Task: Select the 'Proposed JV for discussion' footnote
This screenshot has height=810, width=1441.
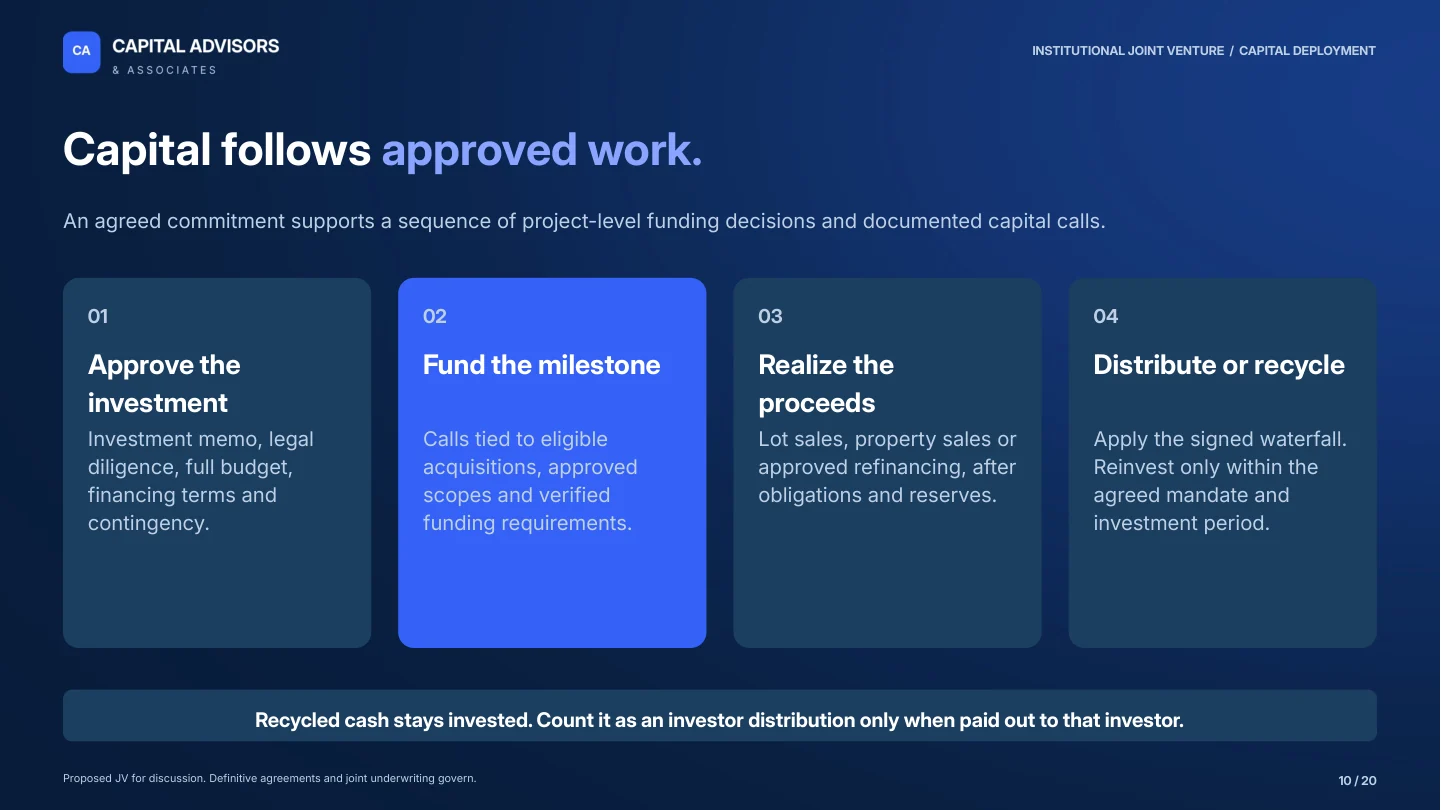Action: [270, 778]
